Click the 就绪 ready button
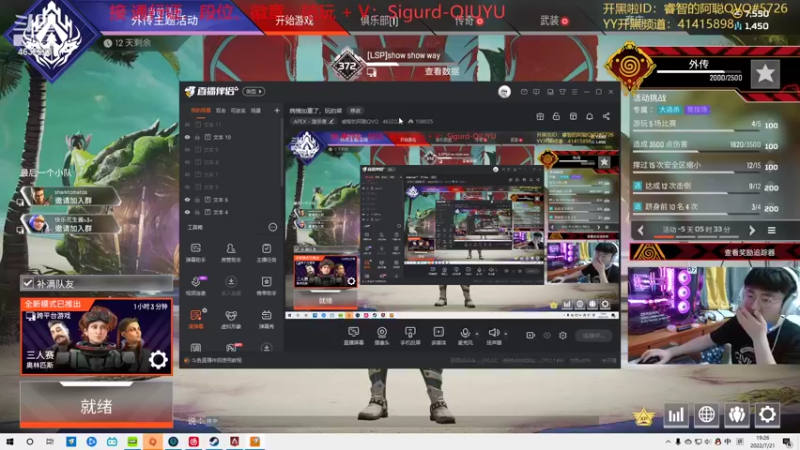 point(96,405)
